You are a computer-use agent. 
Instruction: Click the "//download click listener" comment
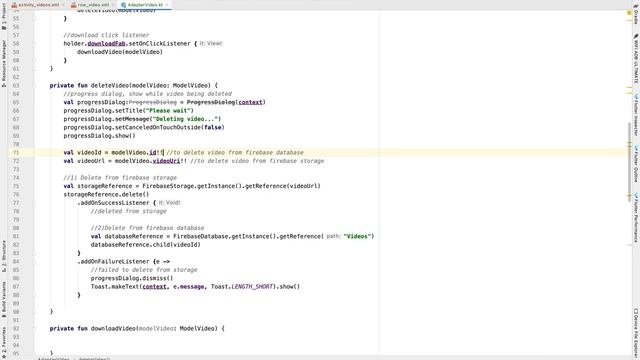click(106, 36)
